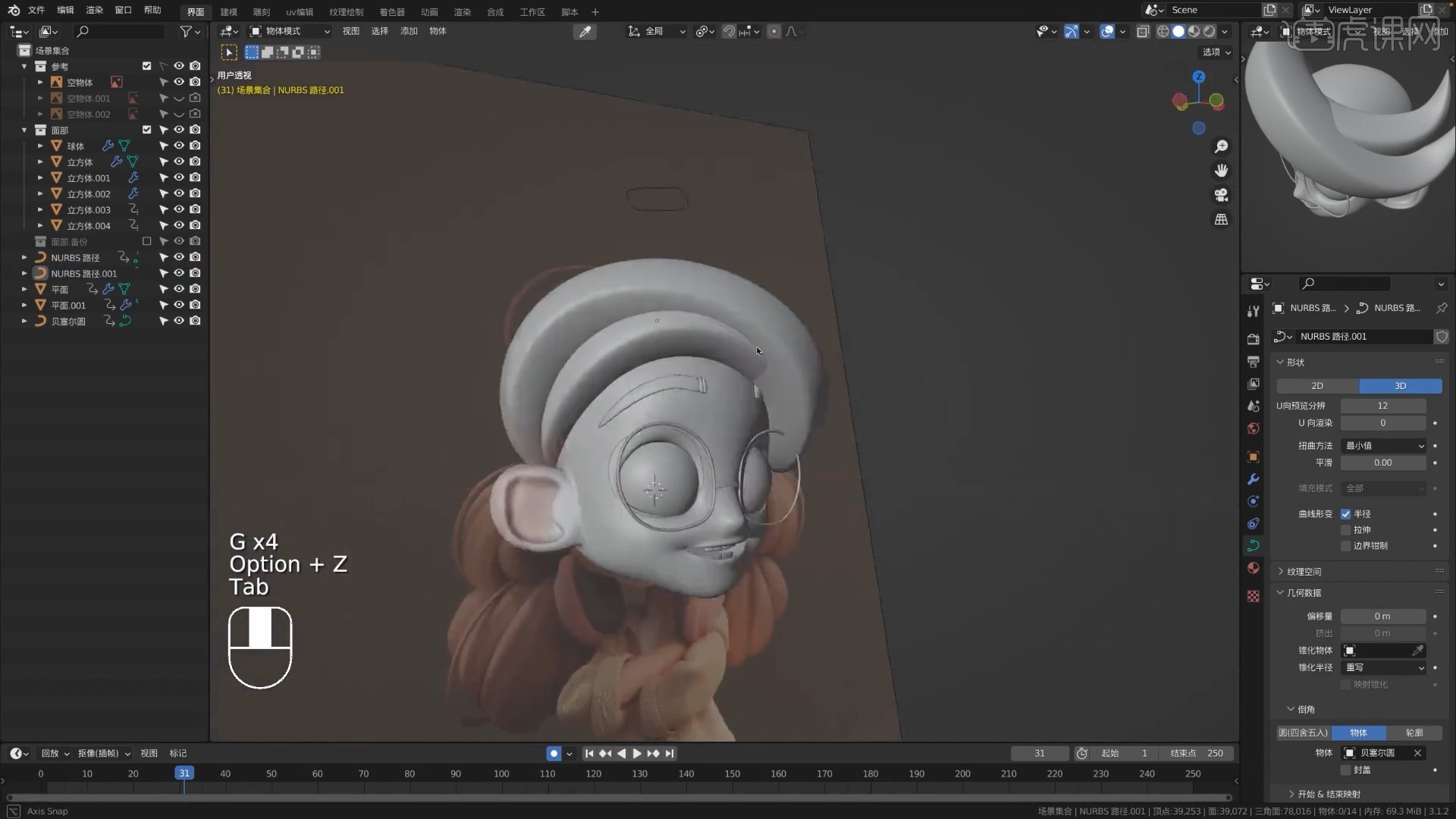Click the 2D button in shape settings
The image size is (1456, 819).
[1318, 386]
